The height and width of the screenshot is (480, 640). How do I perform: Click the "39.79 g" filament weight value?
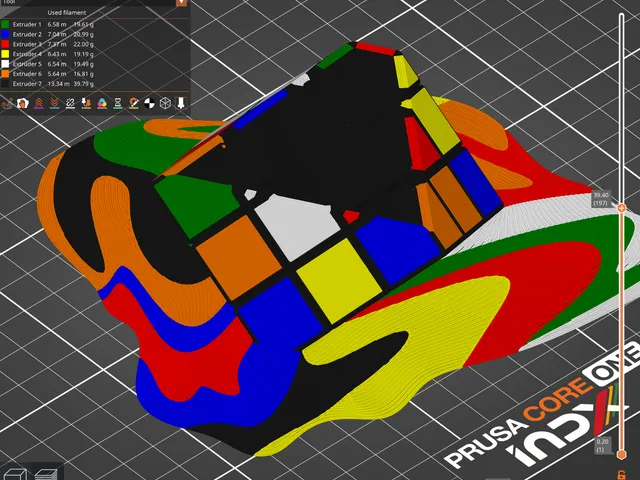(83, 84)
